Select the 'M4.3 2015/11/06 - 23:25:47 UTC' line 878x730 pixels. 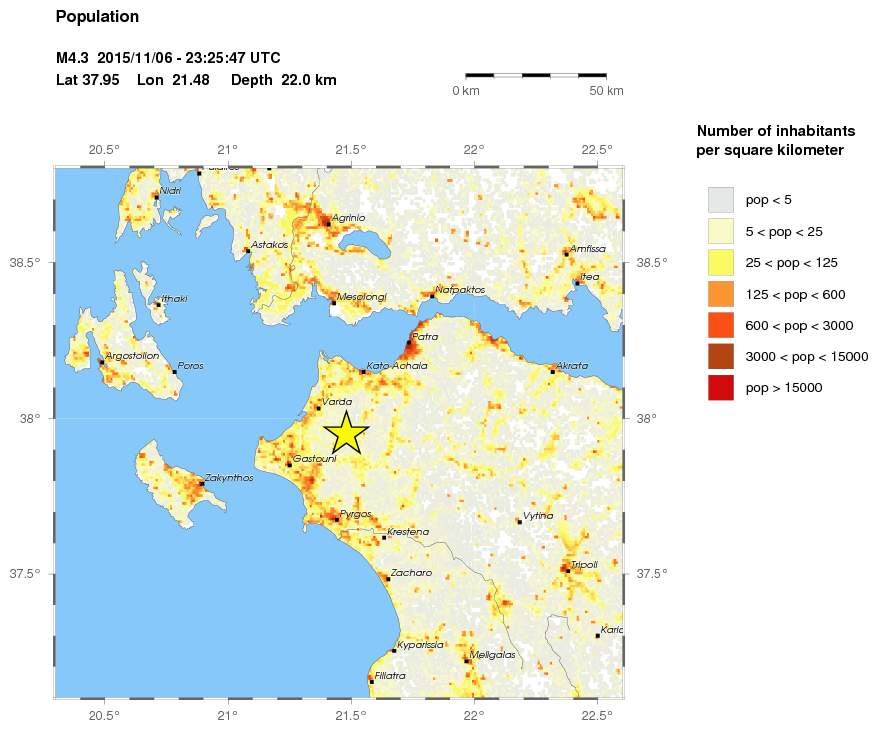[x=168, y=58]
